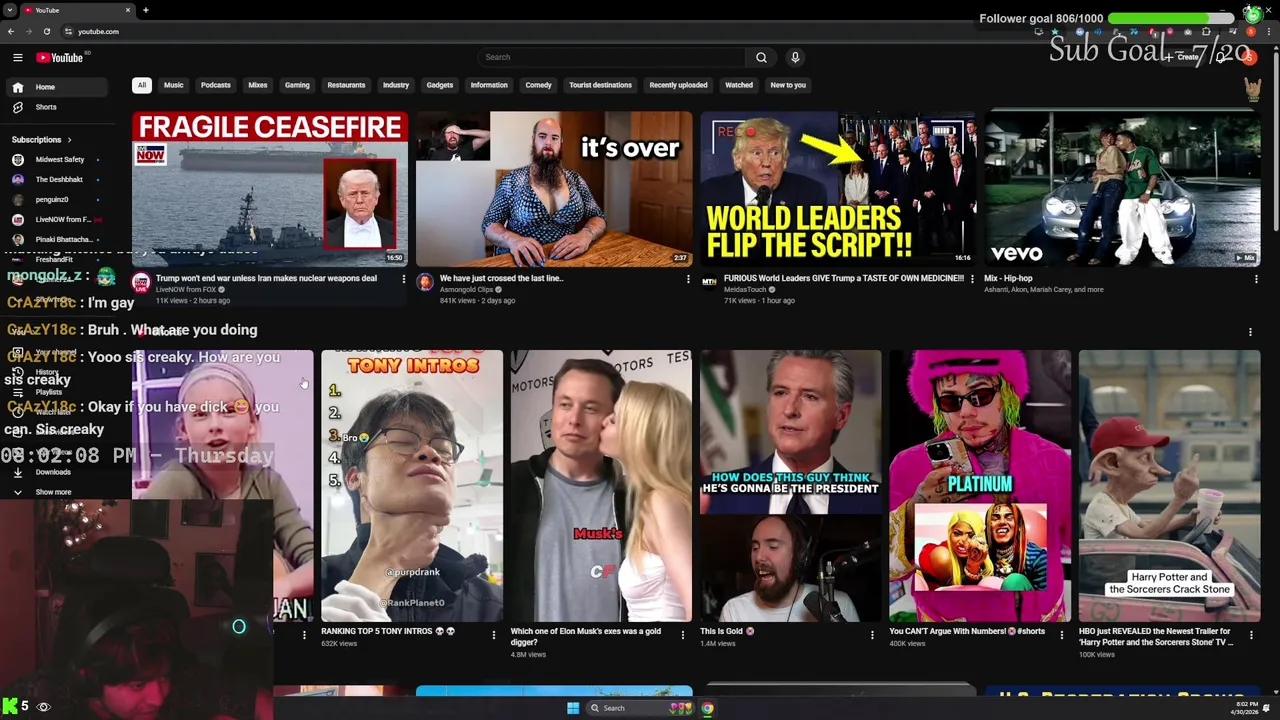1280x720 pixels.
Task: Select the Tourist destinations filter chip
Action: [x=600, y=85]
